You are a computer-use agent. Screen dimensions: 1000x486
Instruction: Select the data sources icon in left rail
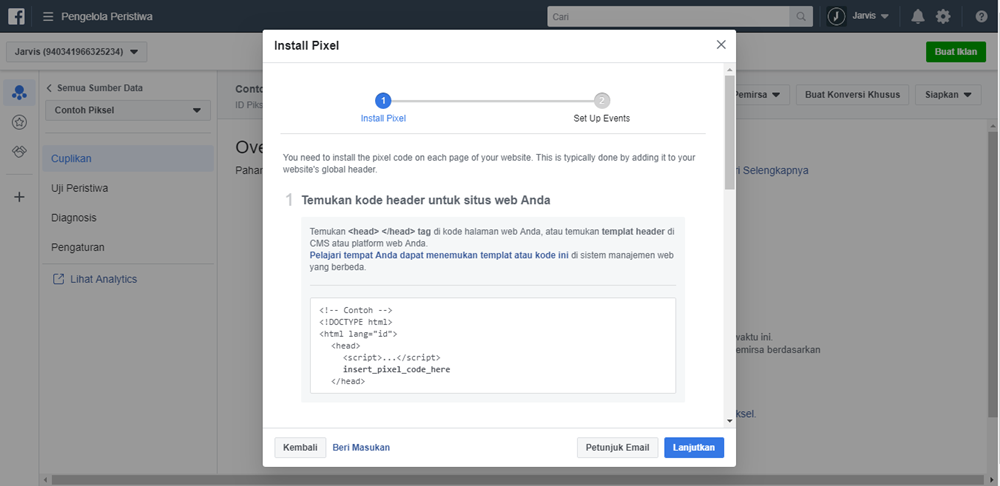pyautogui.click(x=19, y=93)
